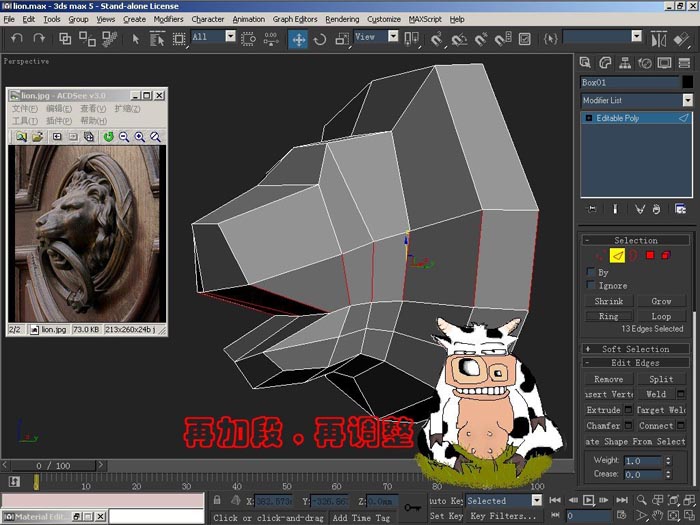Screen dimensions: 700x525
Task: Activate the Select and Scale tool
Action: pyautogui.click(x=342, y=39)
